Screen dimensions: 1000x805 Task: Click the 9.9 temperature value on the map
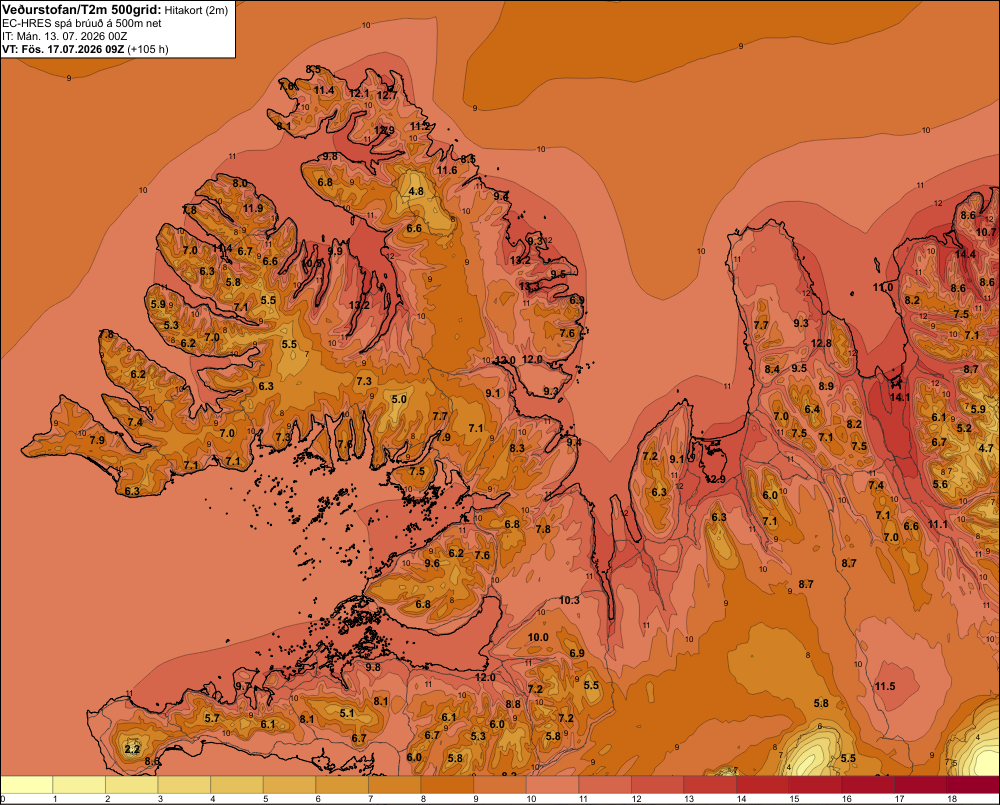tap(335, 251)
